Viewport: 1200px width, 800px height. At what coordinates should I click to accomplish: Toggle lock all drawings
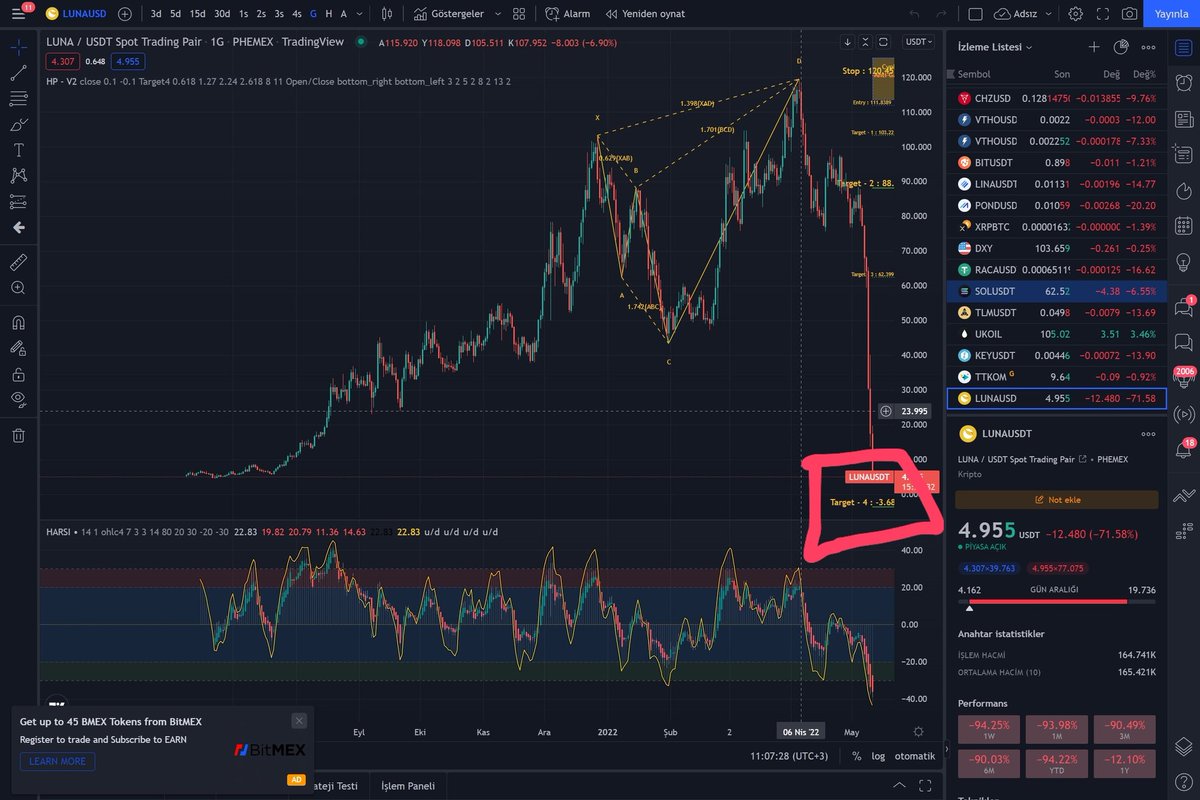coord(18,375)
